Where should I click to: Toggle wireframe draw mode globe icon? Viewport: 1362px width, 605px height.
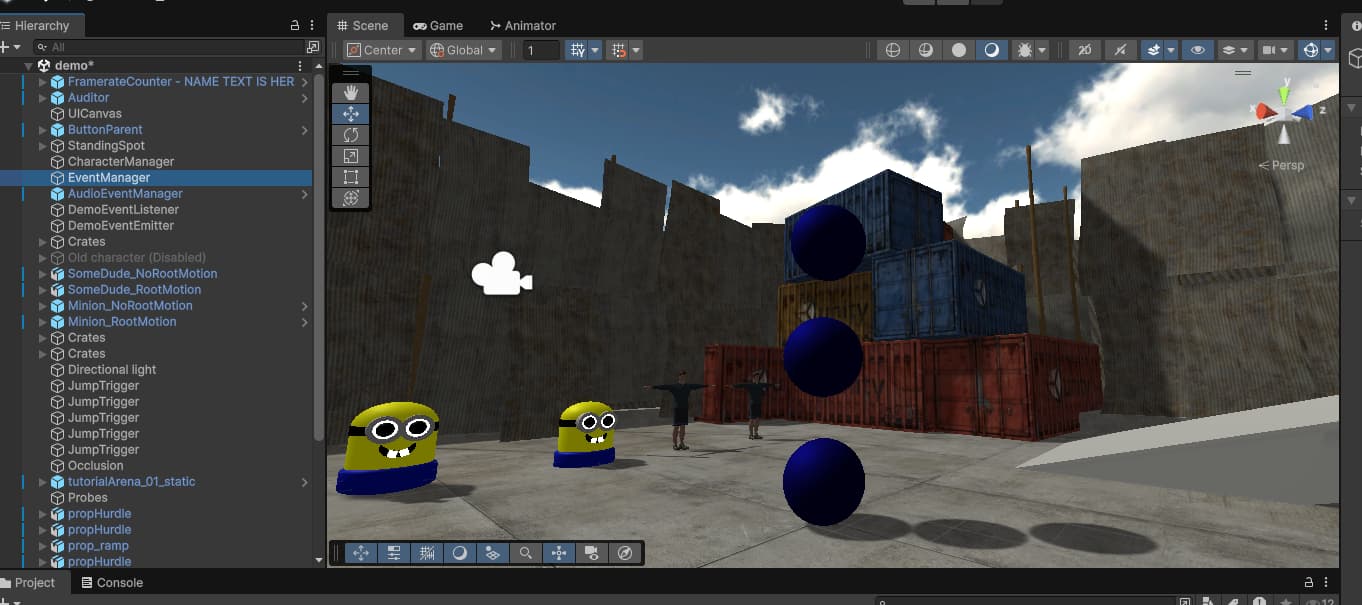click(893, 50)
